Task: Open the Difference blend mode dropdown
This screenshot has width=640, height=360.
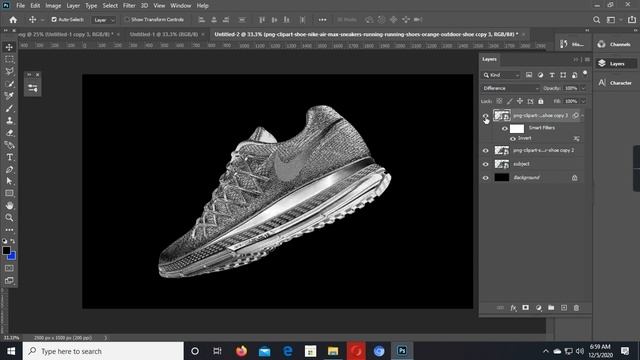Action: [x=510, y=88]
